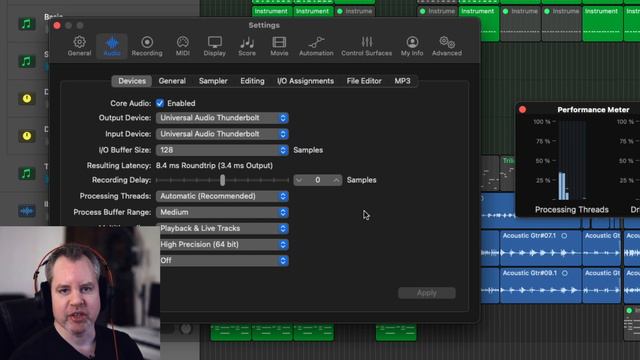Open Recording settings pane
This screenshot has height=360, width=640.
[147, 46]
